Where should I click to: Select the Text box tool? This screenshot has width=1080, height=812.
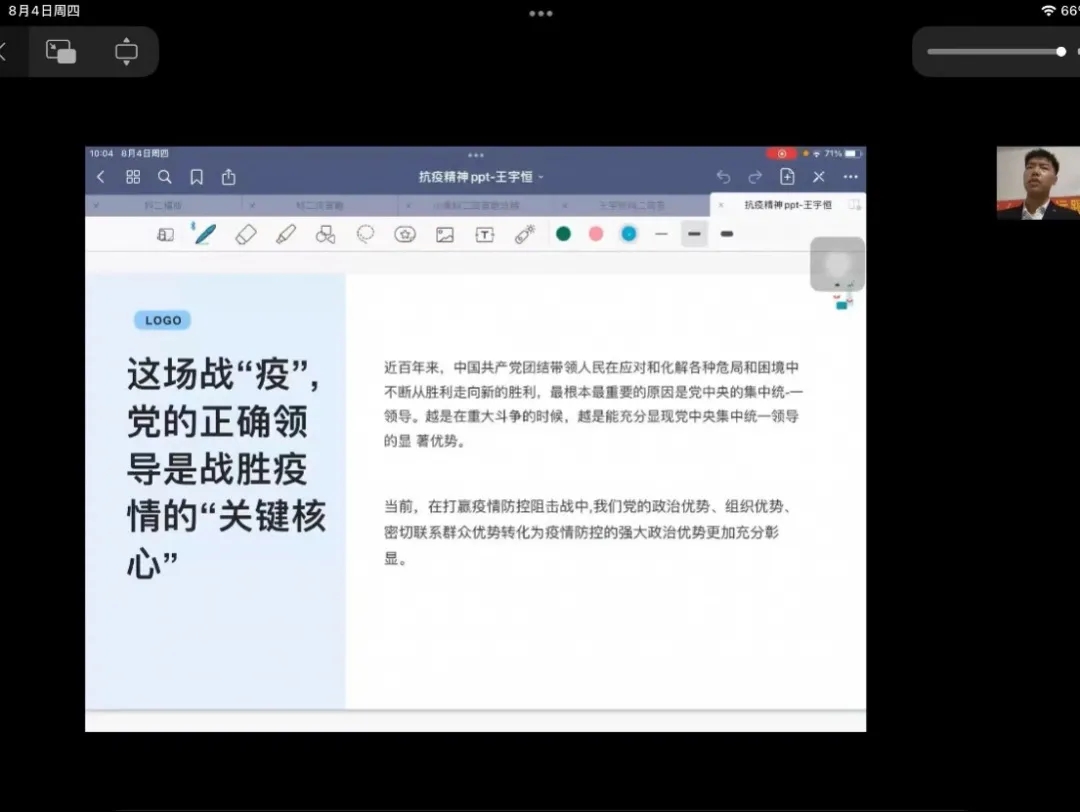(x=485, y=235)
